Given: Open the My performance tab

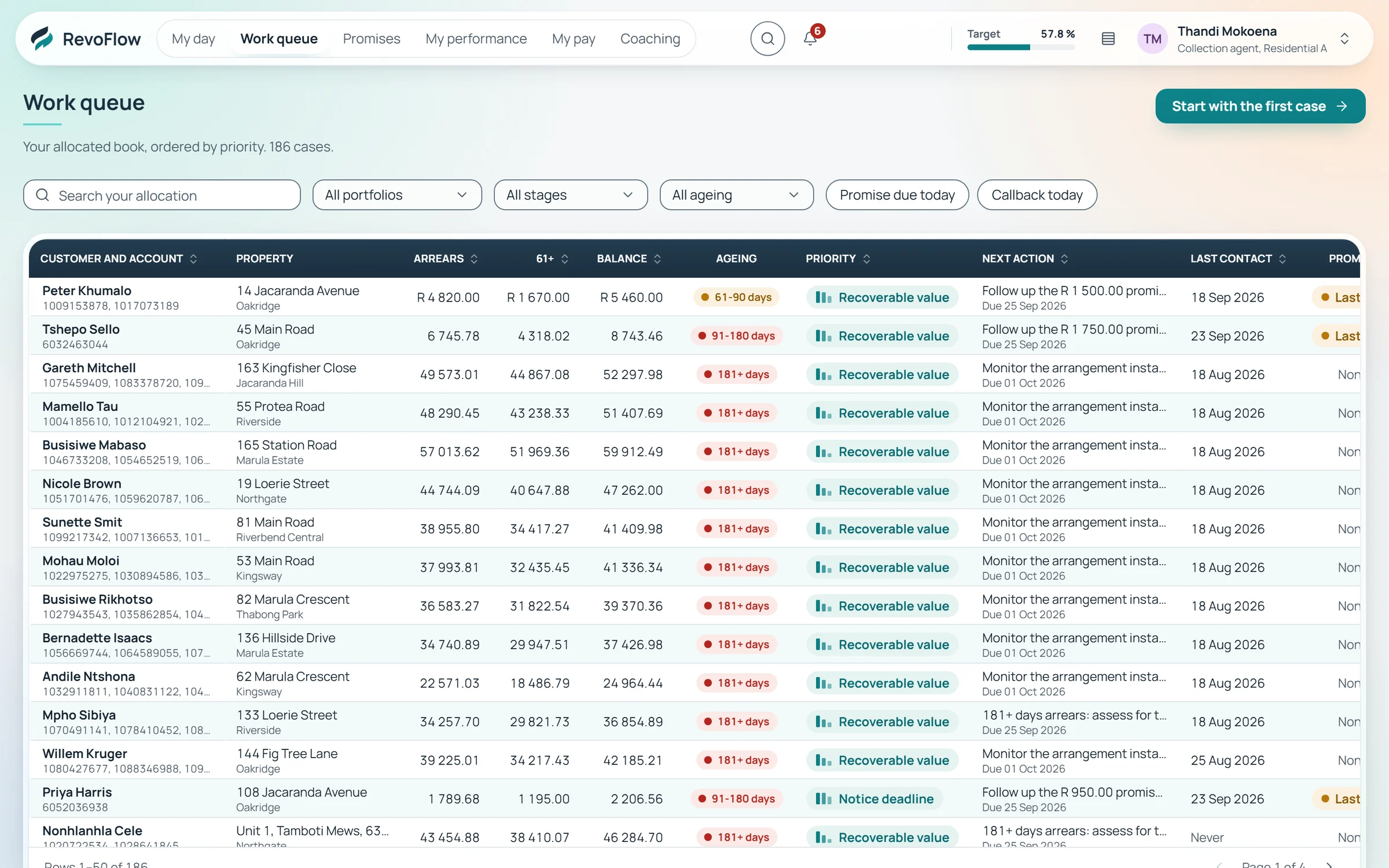Looking at the screenshot, I should [476, 39].
